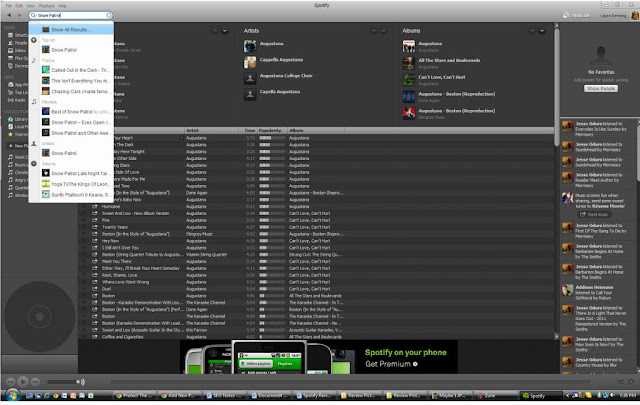Click the user profile avatar

point(635,16)
